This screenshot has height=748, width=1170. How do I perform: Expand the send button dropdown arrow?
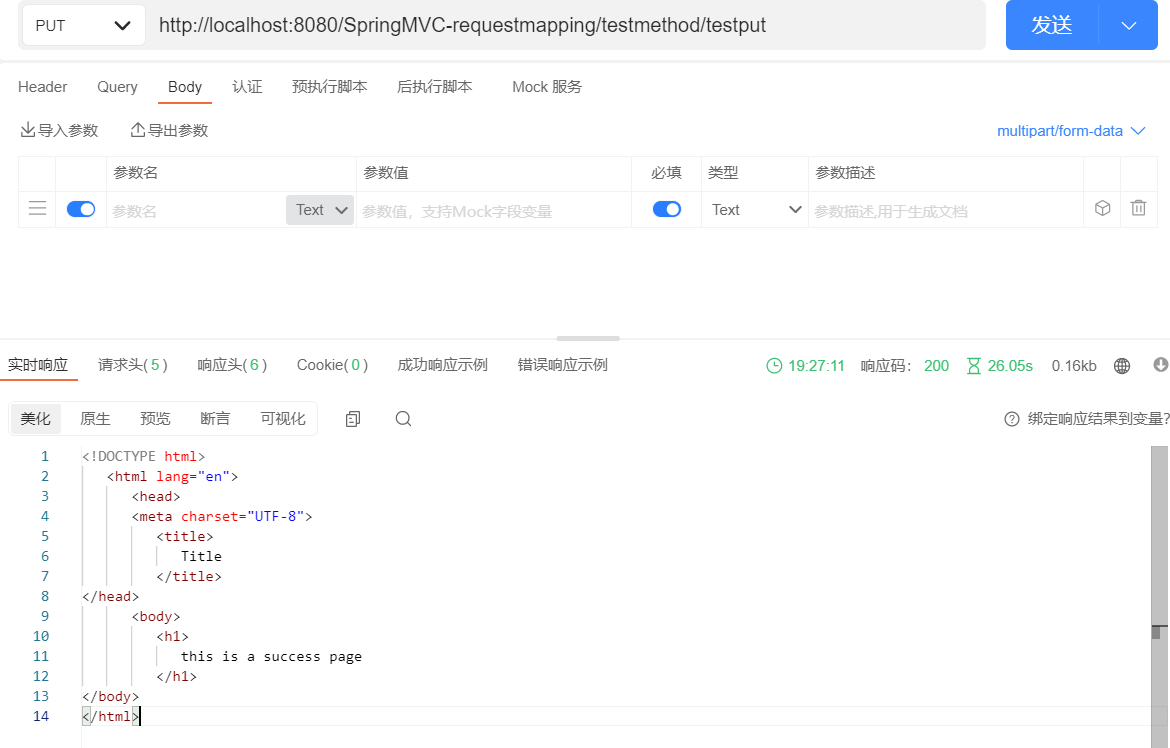(1128, 25)
